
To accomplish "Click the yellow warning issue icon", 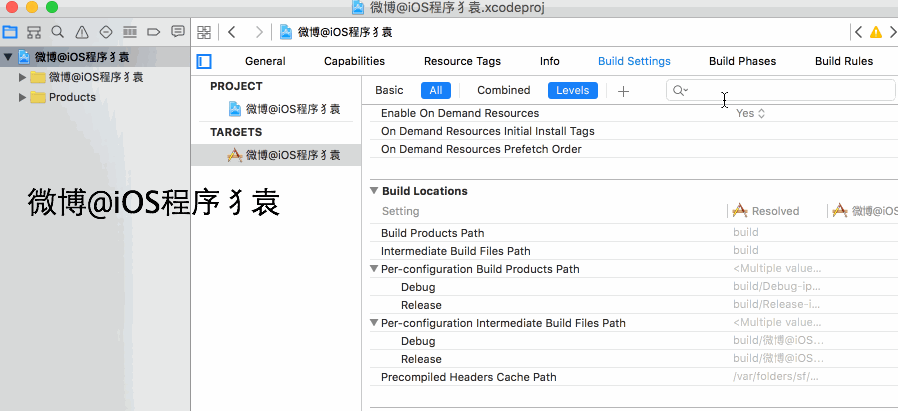I will pos(876,32).
